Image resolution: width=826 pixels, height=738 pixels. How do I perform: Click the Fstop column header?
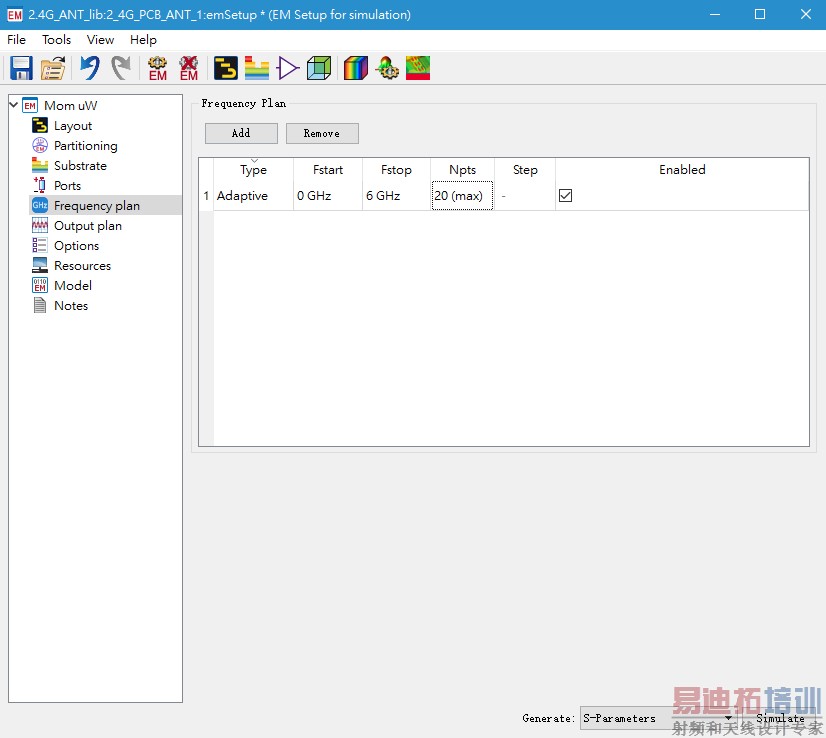click(x=396, y=170)
